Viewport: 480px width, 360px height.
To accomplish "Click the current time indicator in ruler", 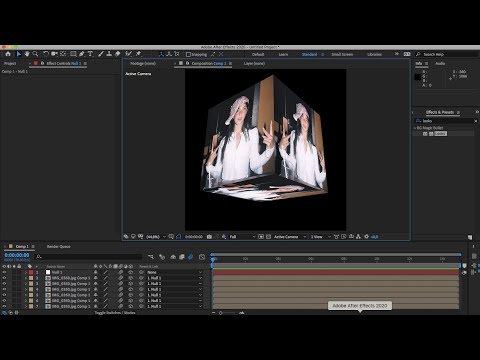I will (213, 259).
